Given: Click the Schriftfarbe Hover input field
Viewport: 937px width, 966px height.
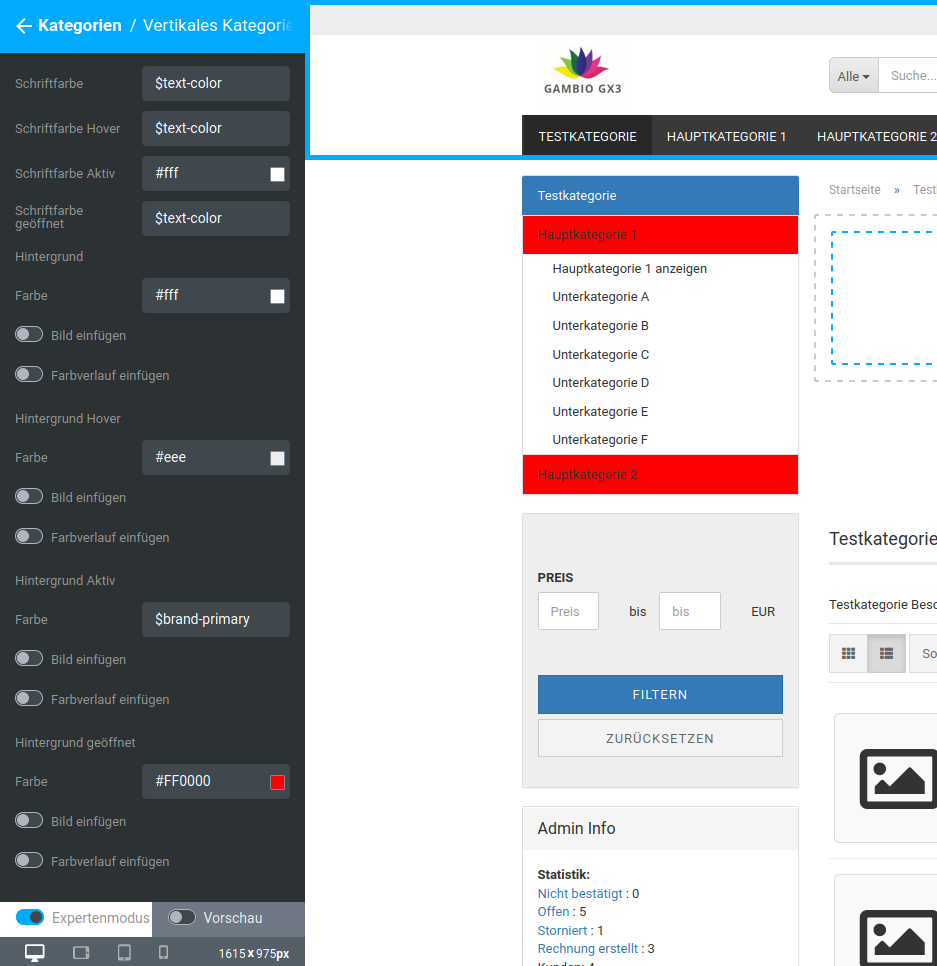Looking at the screenshot, I should (x=215, y=128).
